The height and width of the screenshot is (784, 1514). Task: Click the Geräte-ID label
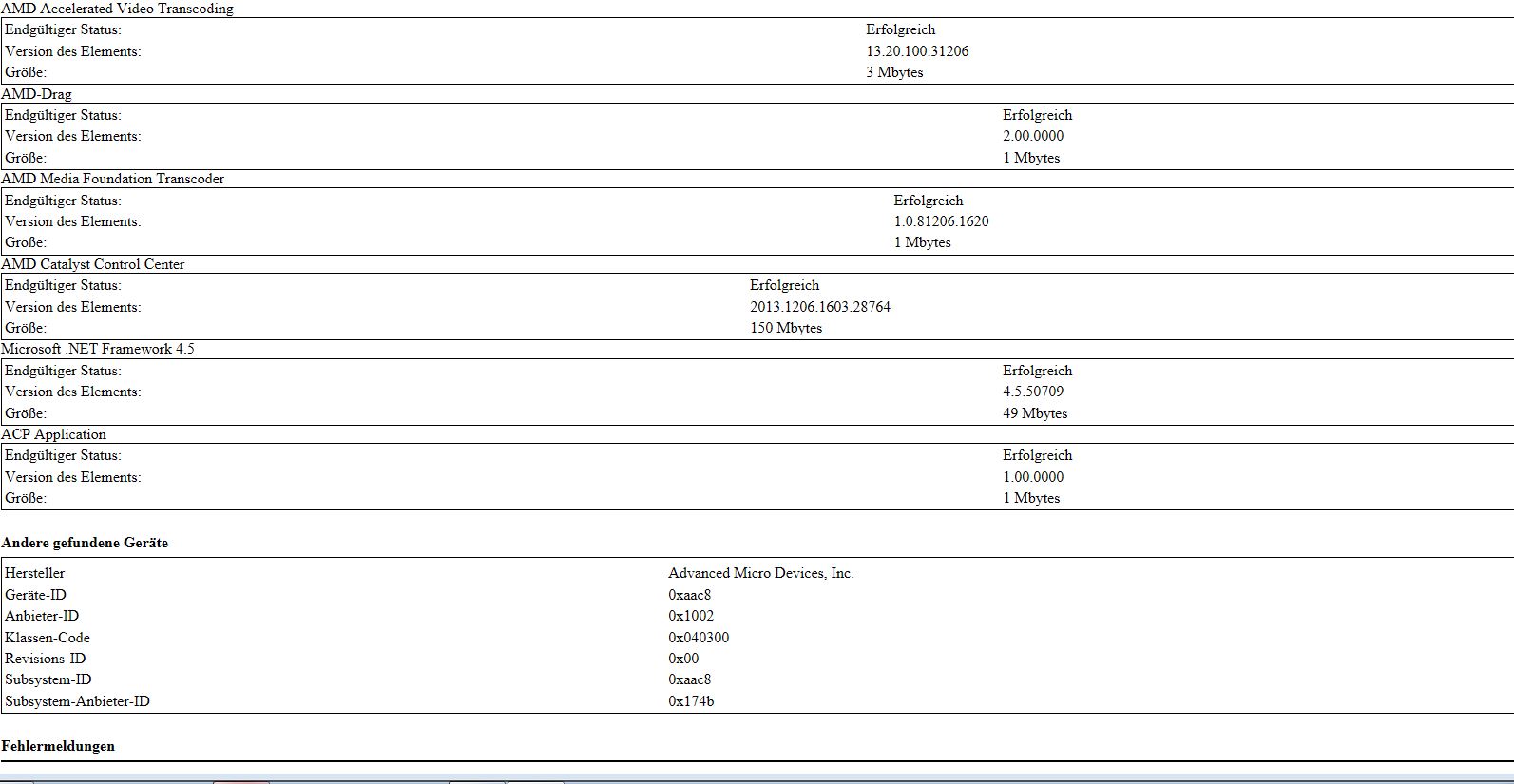35,595
